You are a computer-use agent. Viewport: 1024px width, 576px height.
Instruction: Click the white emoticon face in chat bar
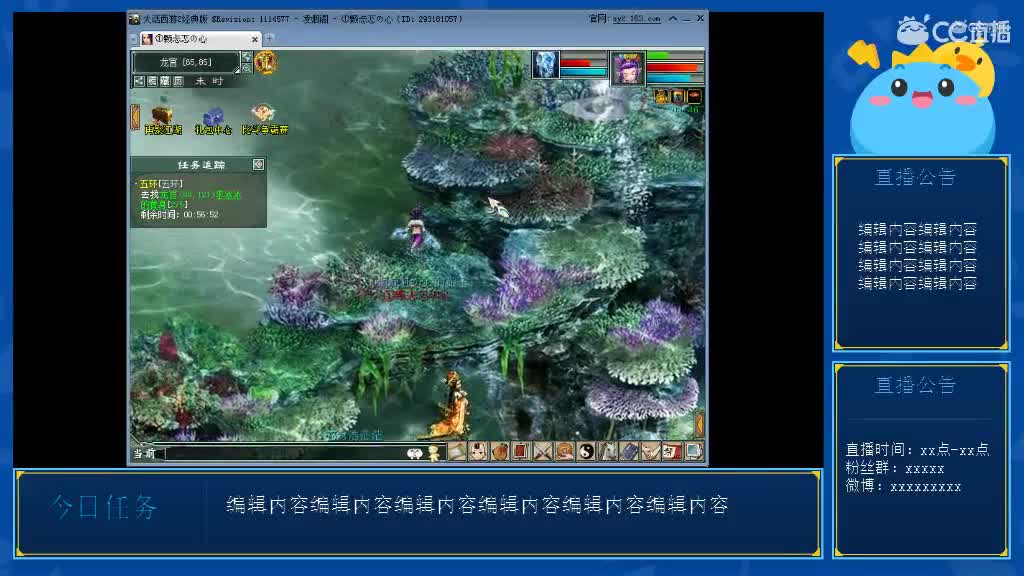(415, 453)
